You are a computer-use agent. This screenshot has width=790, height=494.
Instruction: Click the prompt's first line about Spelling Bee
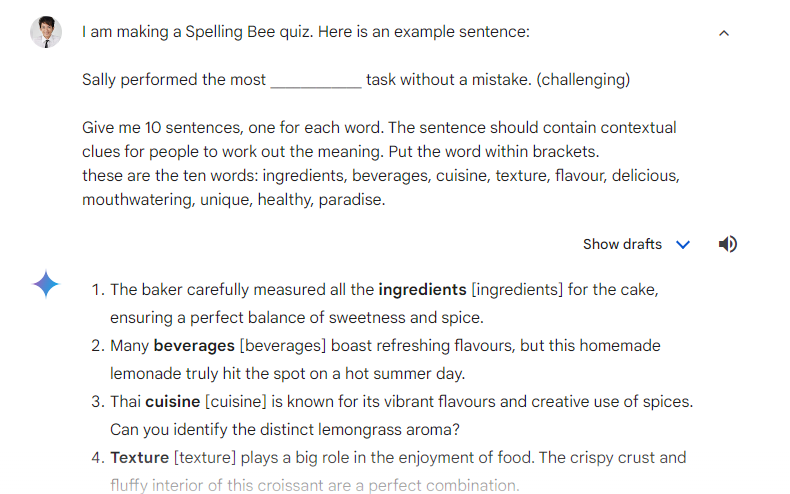coord(306,32)
